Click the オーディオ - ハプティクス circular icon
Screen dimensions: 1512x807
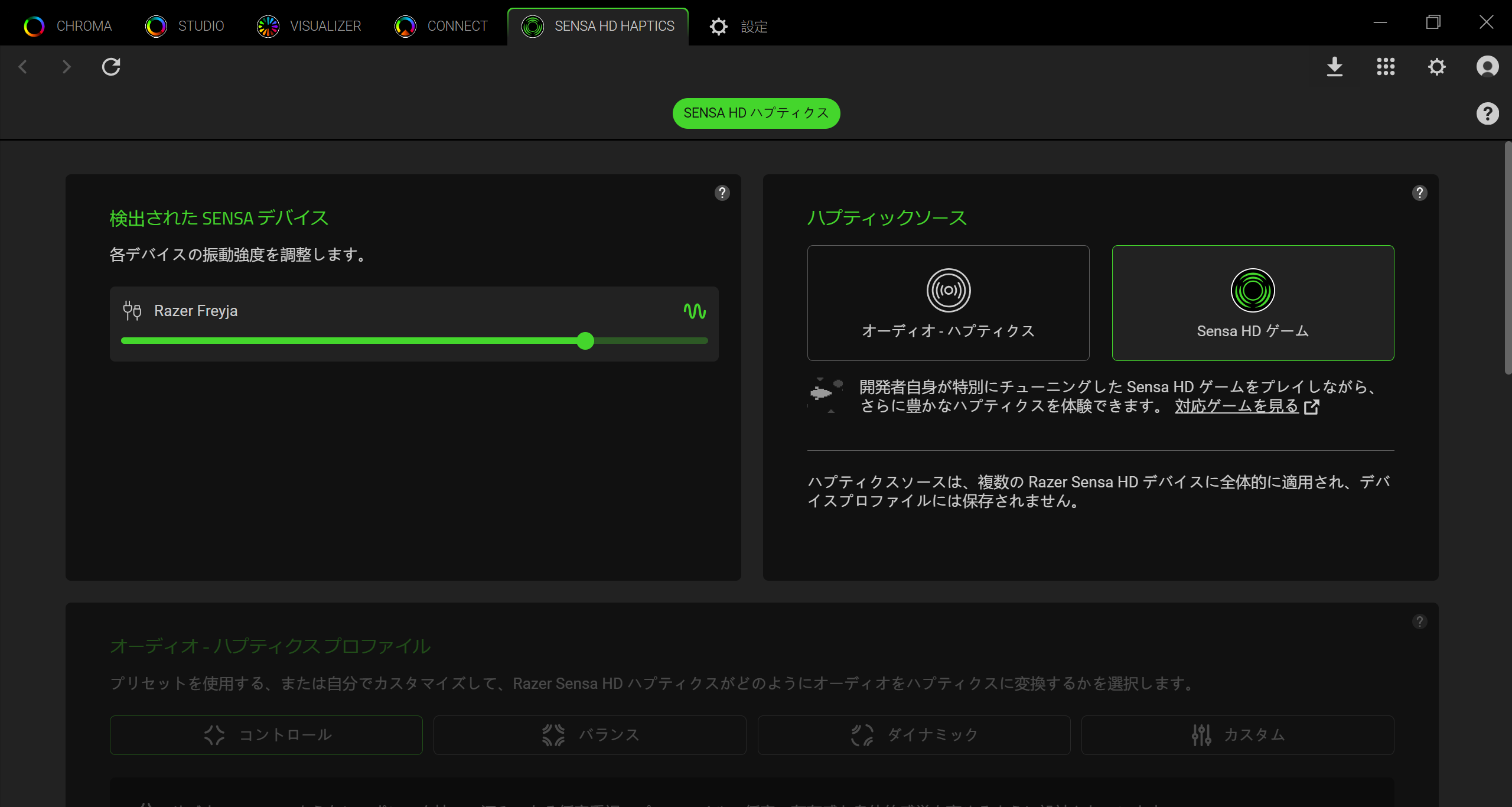coord(948,290)
